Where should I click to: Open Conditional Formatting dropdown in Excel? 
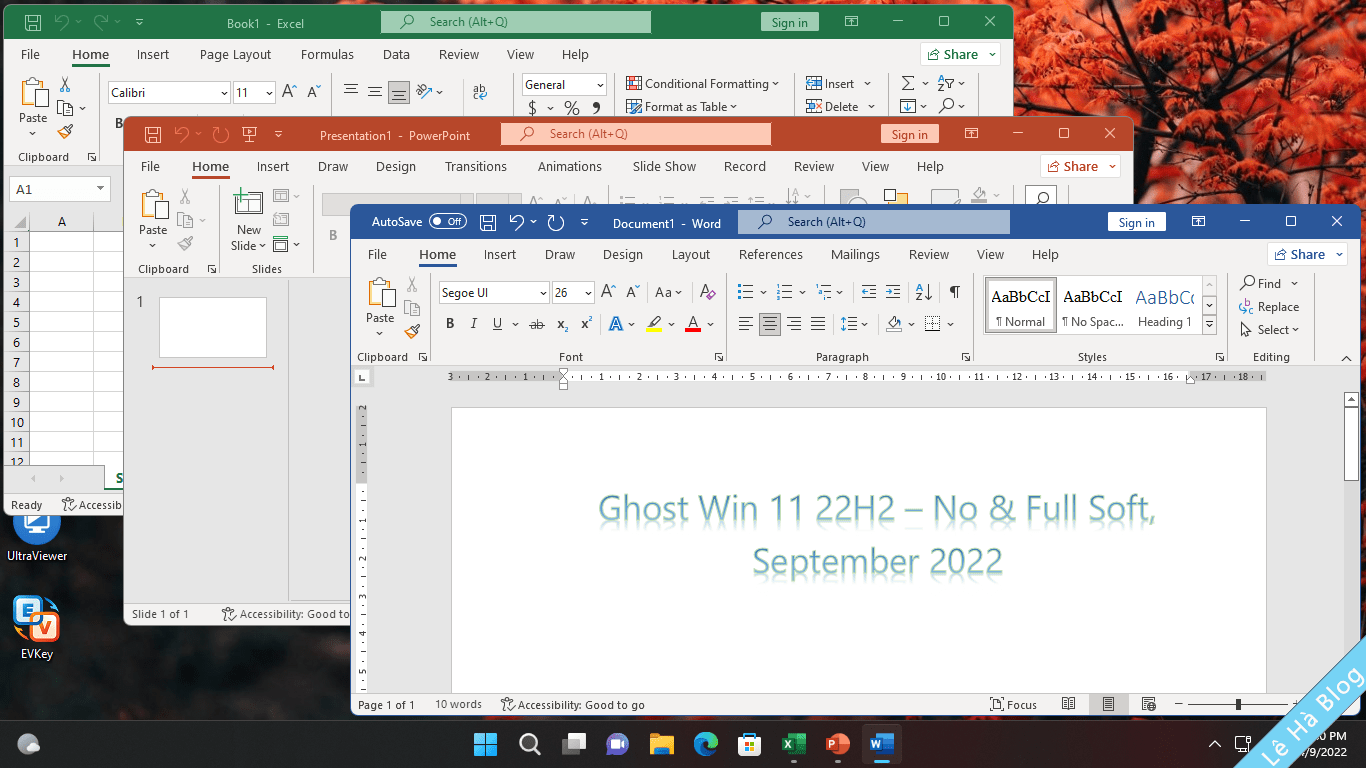(702, 83)
